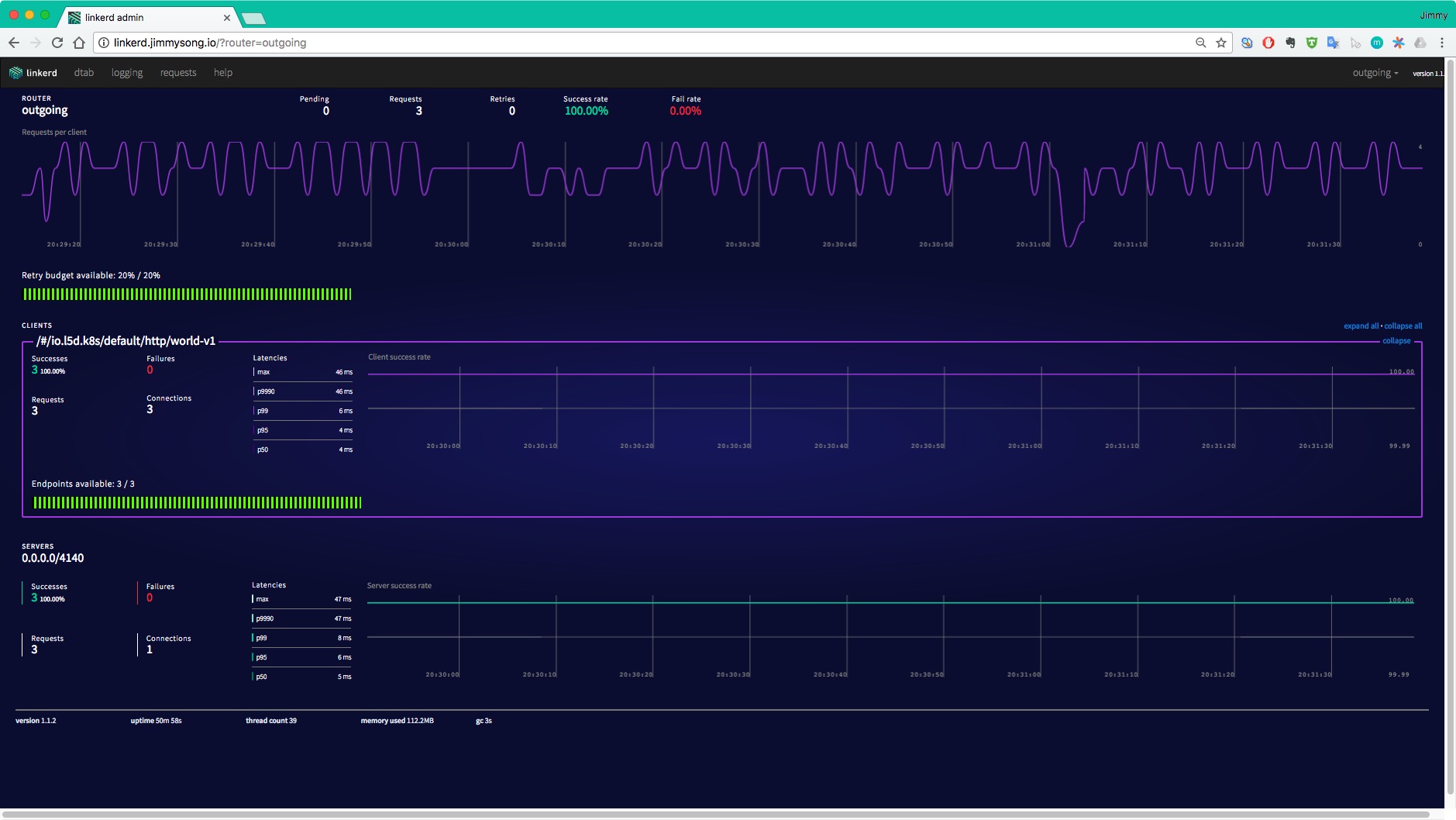Click the green shield extension icon
Screen dimensions: 1456x820
point(1311,43)
